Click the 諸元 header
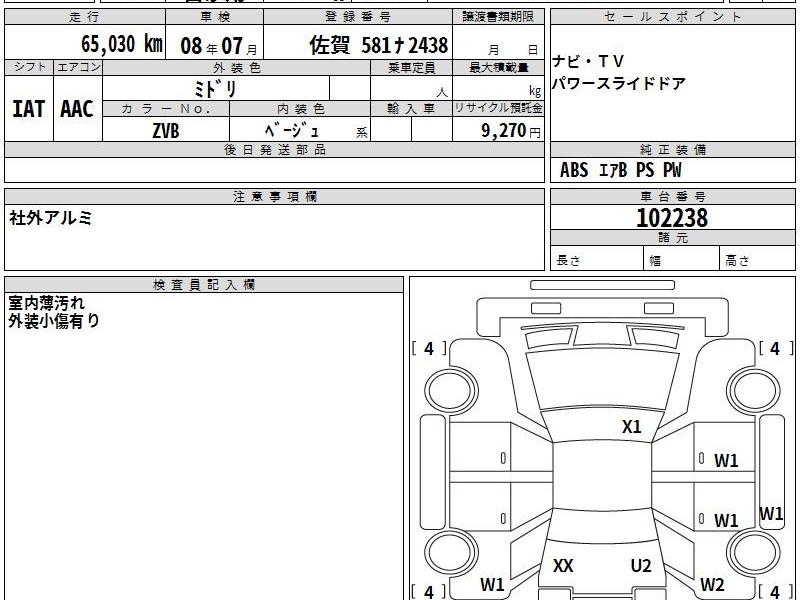The height and width of the screenshot is (600, 800). tap(673, 237)
